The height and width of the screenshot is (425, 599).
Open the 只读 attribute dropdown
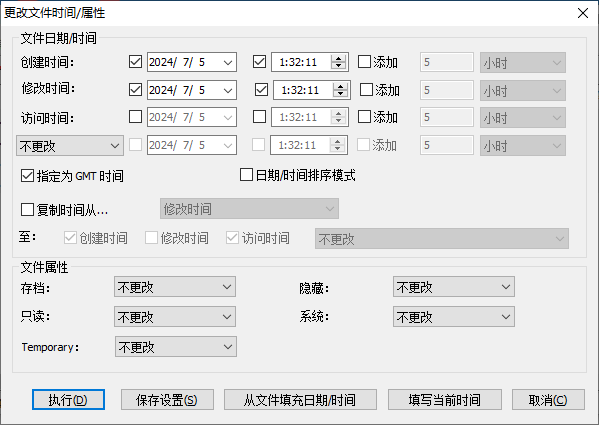[x=175, y=317]
